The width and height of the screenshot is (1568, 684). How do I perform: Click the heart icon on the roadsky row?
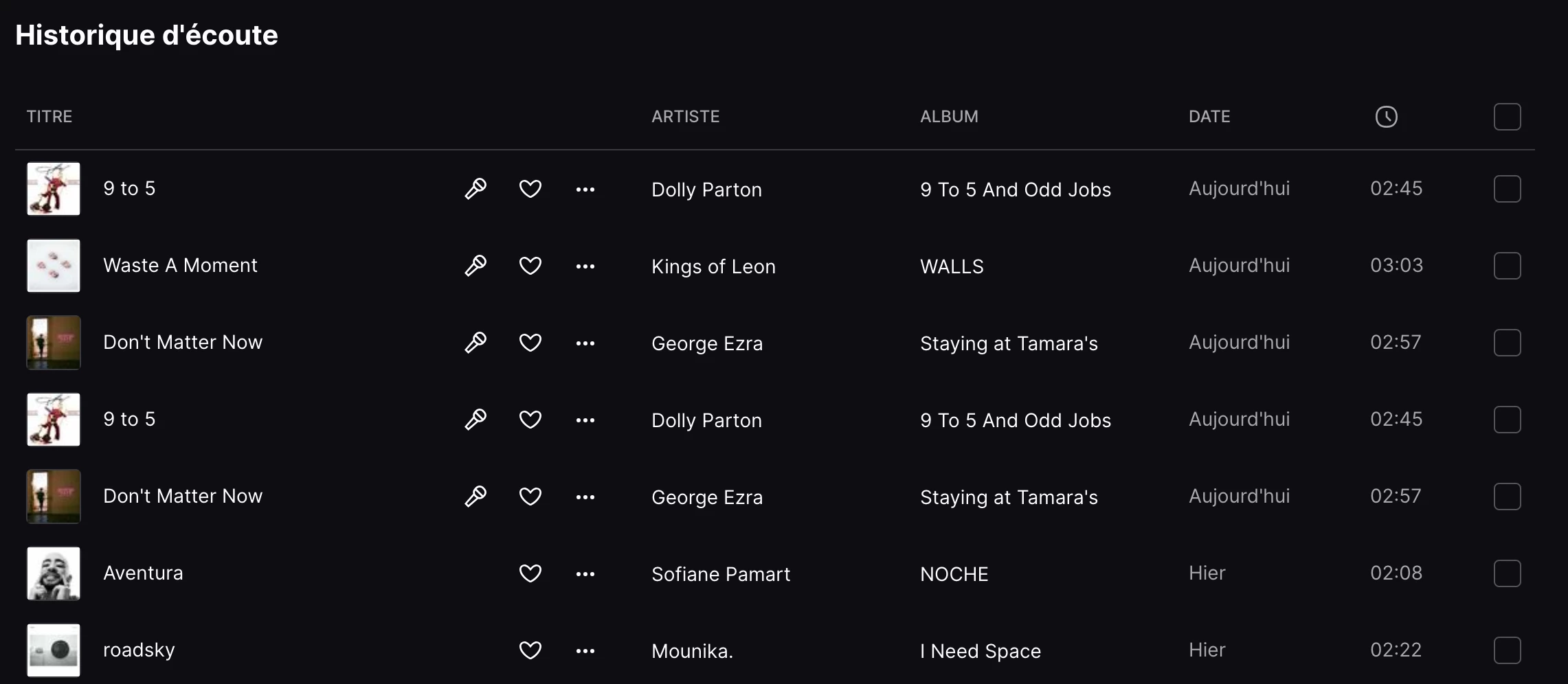pyautogui.click(x=530, y=650)
